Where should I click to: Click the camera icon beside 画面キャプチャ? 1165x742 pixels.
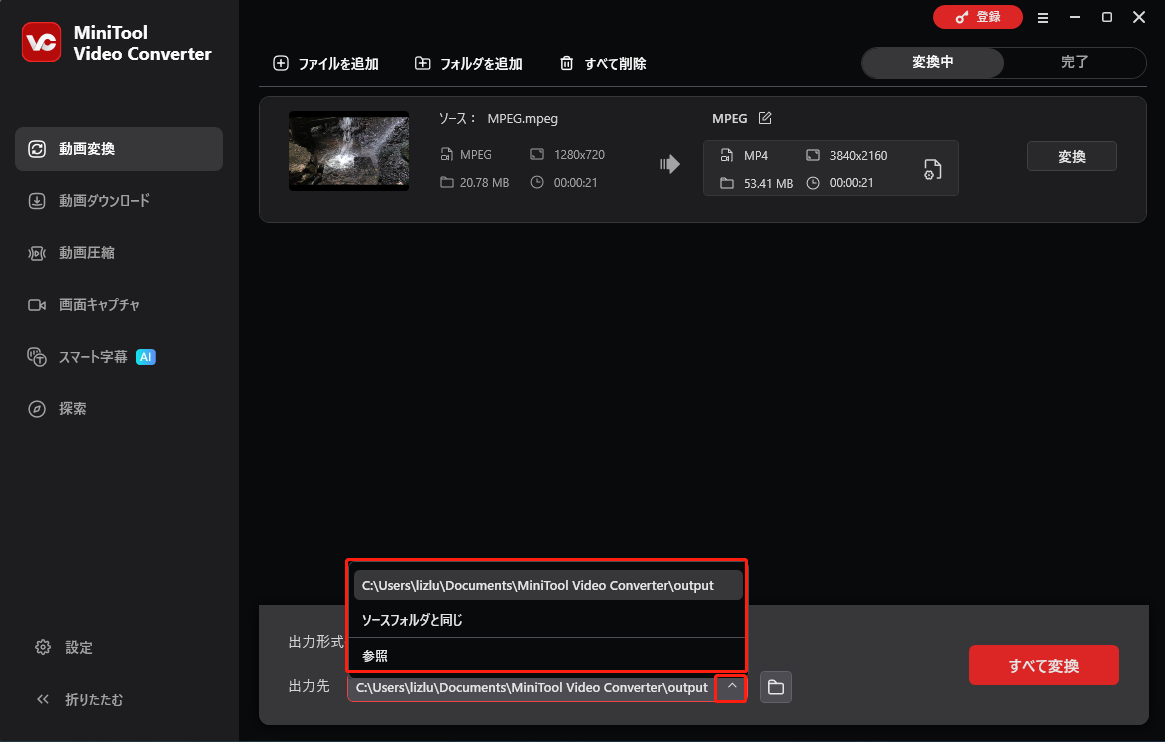click(37, 305)
